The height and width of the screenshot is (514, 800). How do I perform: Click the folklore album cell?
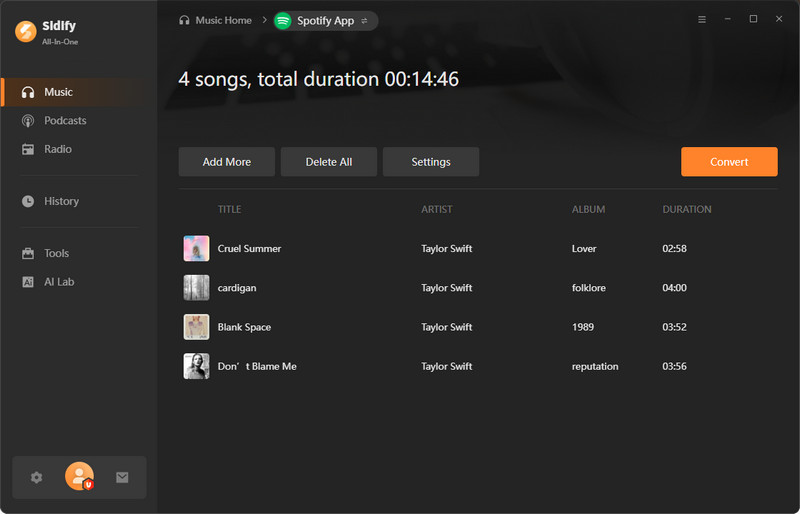pos(588,288)
